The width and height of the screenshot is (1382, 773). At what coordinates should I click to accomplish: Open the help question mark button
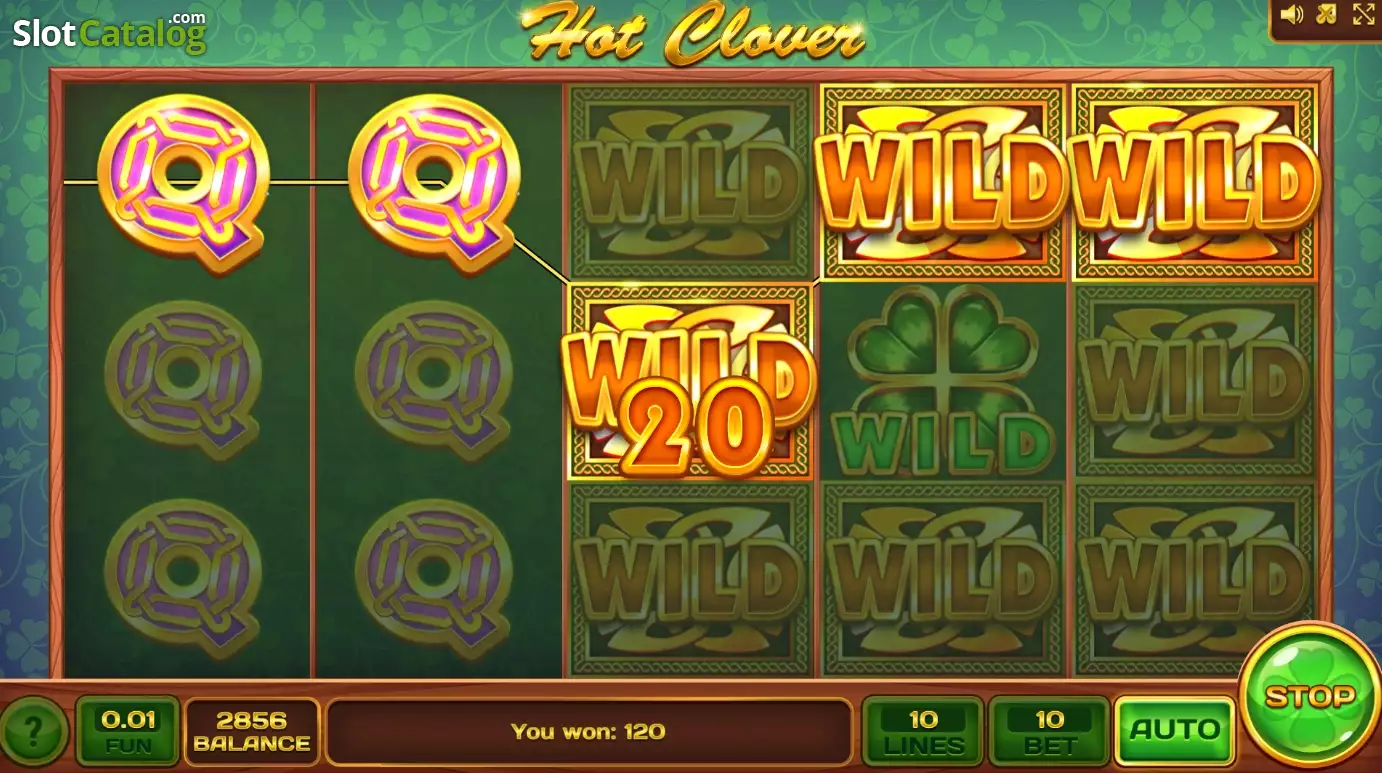click(33, 733)
